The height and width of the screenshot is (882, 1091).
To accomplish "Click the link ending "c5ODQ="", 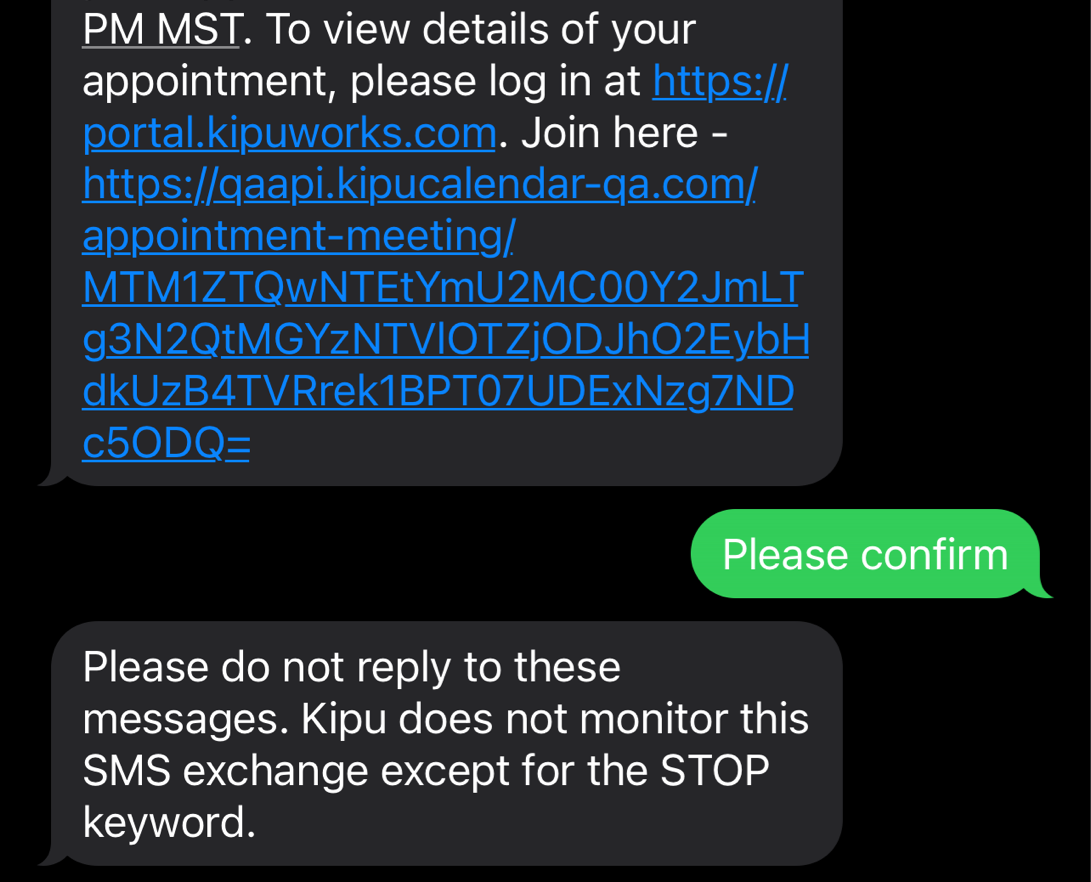I will point(165,445).
